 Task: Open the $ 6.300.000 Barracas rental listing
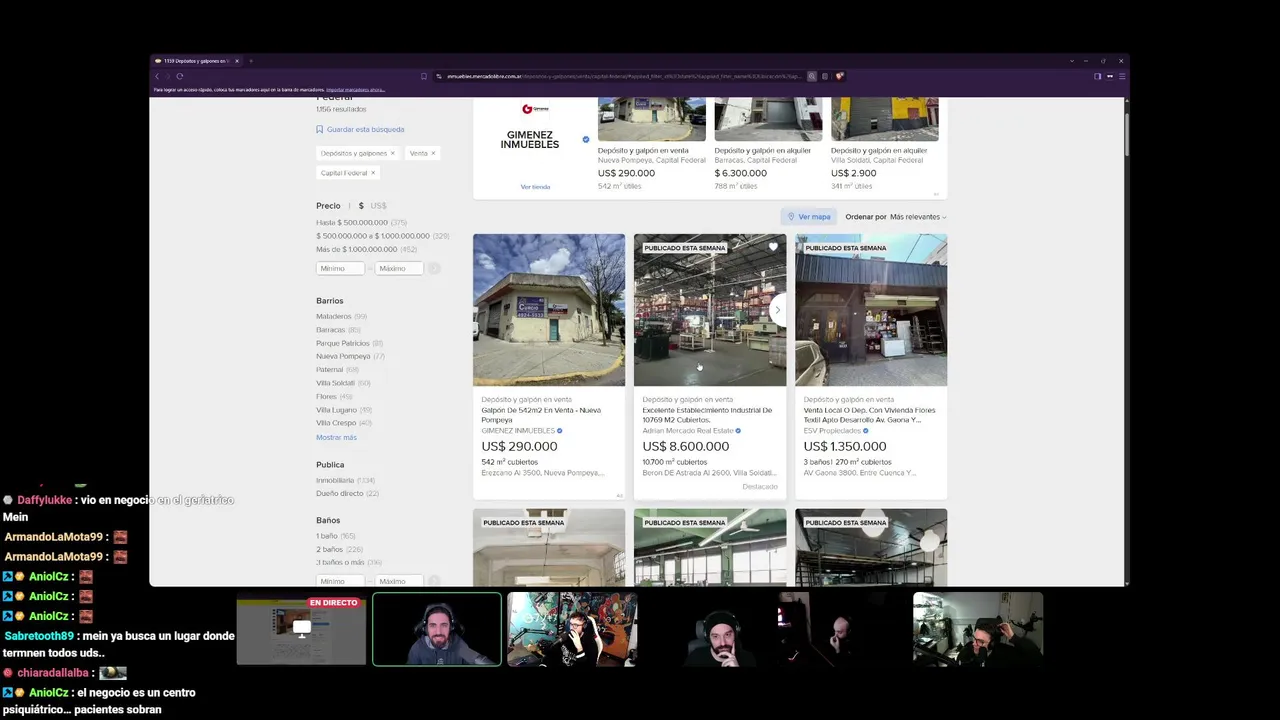coord(768,145)
